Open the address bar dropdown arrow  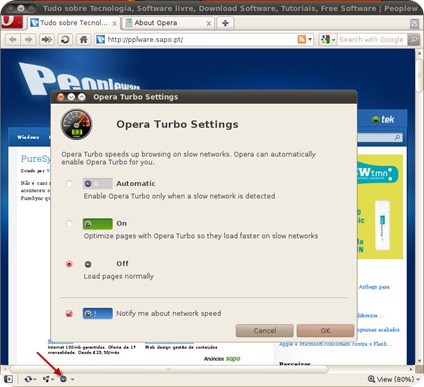310,39
